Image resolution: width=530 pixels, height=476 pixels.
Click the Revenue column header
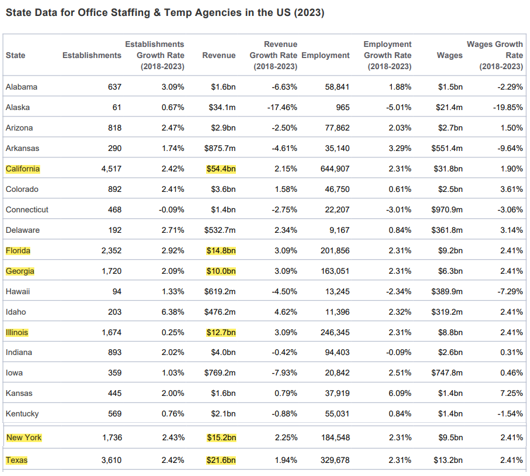[x=219, y=55]
